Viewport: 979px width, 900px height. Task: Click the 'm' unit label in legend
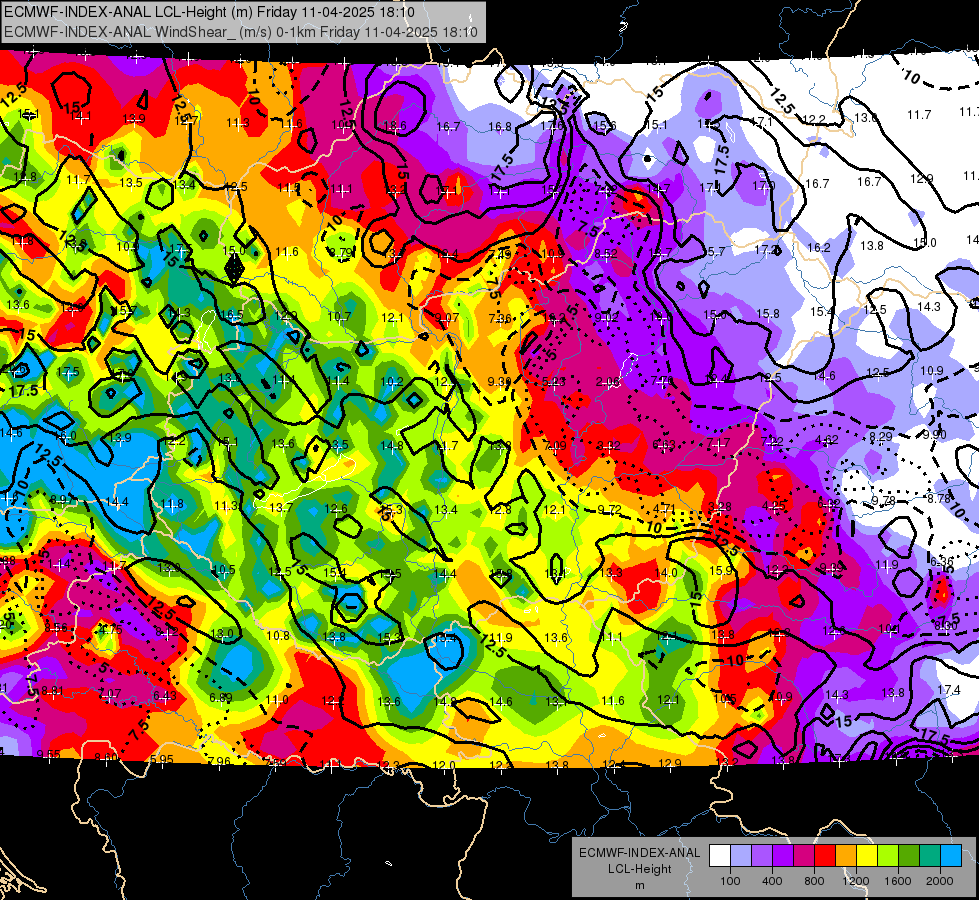click(x=639, y=885)
